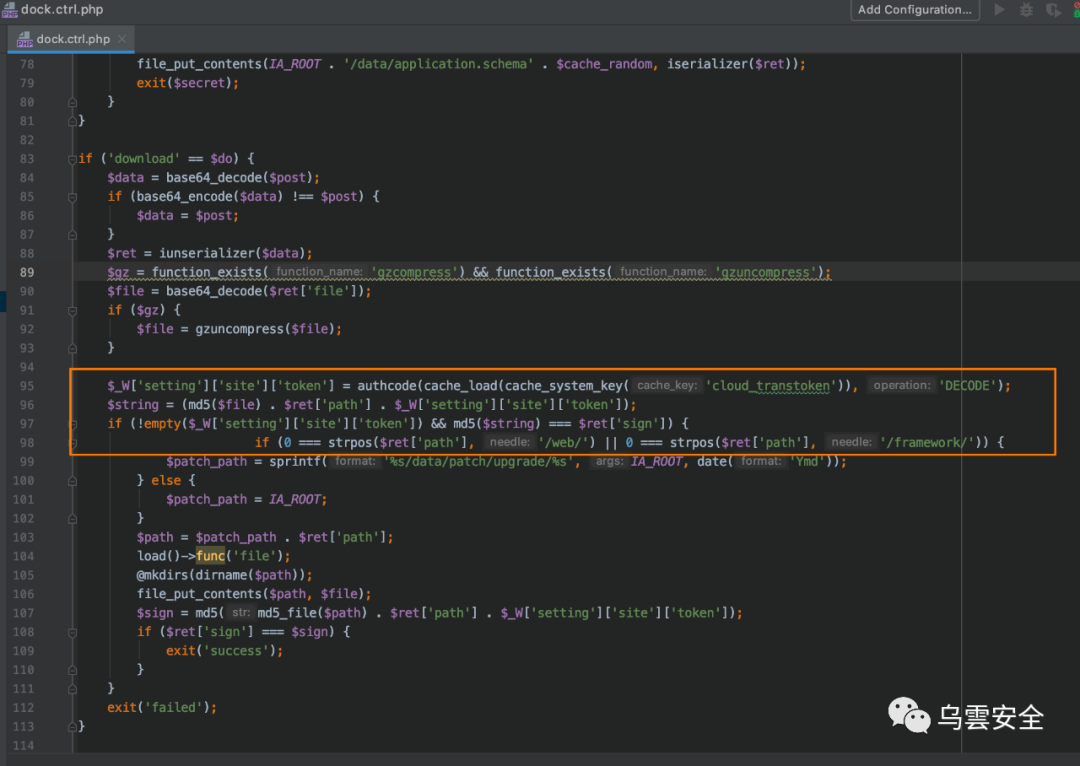Image resolution: width=1080 pixels, height=766 pixels.
Task: Click '$cache_random' on line 78
Action: pos(604,64)
